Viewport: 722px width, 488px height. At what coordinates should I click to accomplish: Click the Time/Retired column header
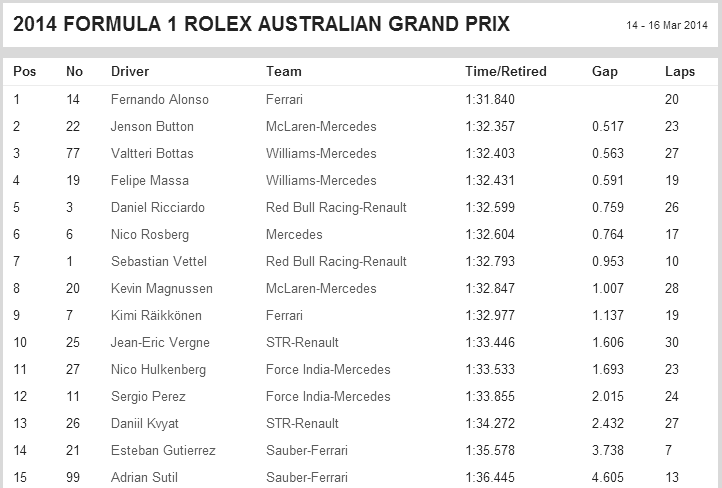click(x=506, y=71)
